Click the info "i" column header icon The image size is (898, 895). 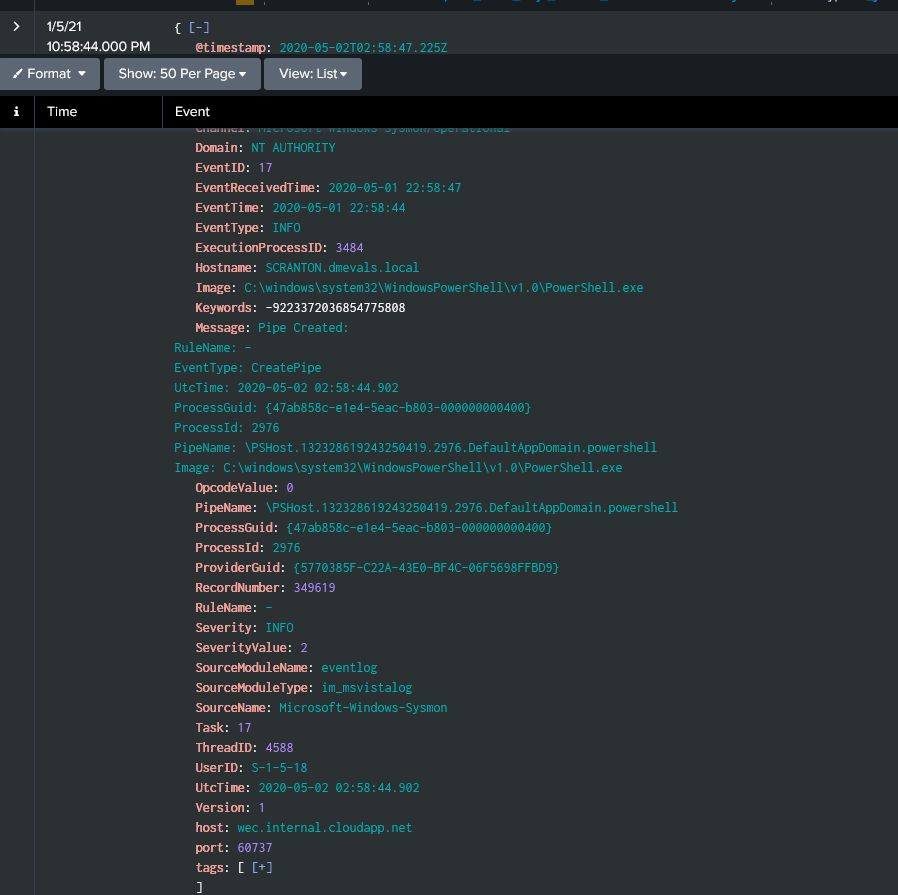pyautogui.click(x=16, y=112)
